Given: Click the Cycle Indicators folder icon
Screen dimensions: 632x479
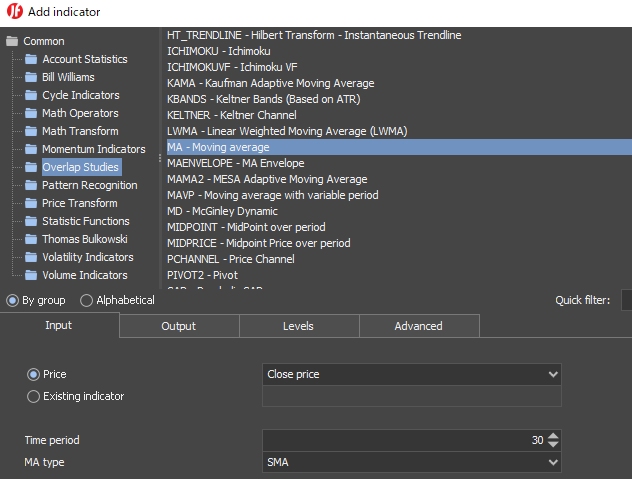Looking at the screenshot, I should tap(32, 95).
